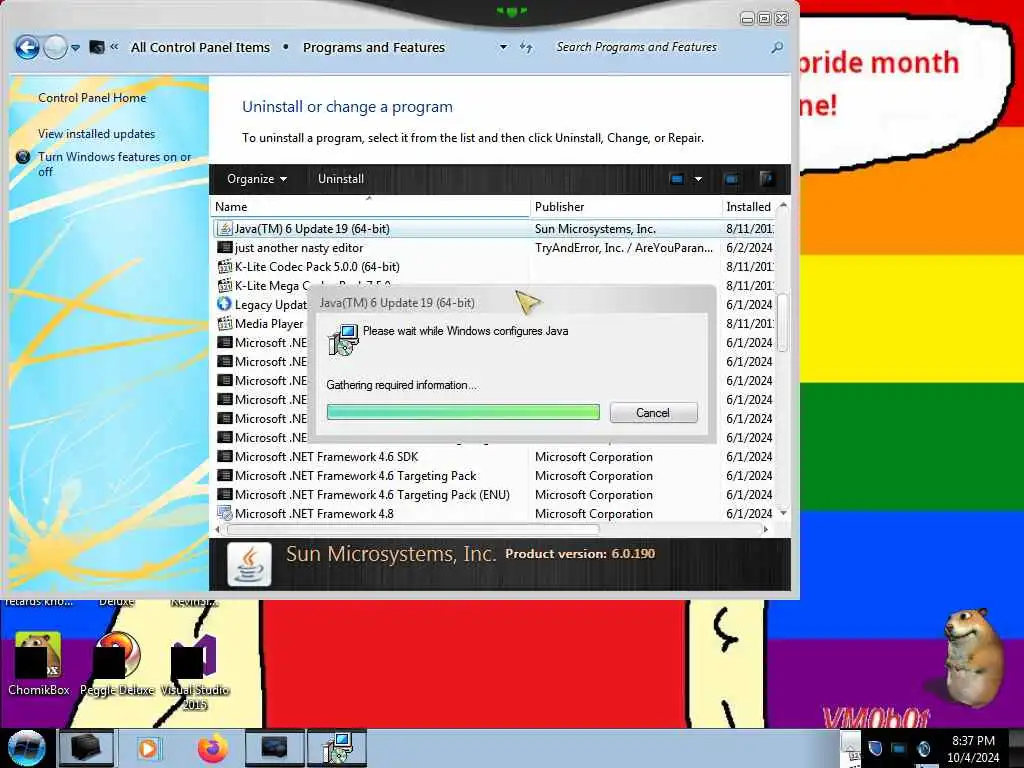Expand the address bar history dropdown
The image size is (1024, 768).
coord(503,47)
